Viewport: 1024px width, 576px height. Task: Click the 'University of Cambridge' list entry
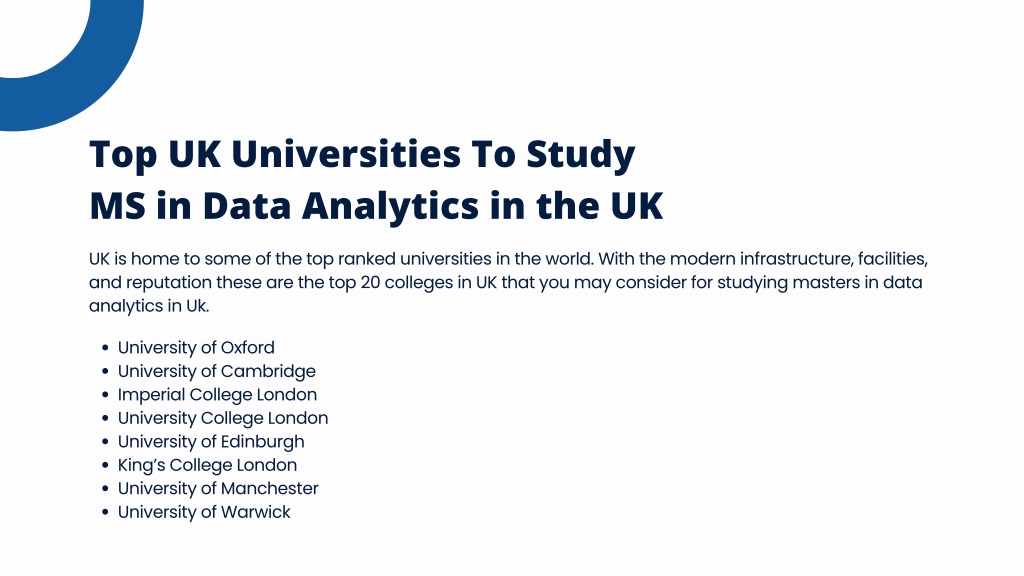pos(217,371)
